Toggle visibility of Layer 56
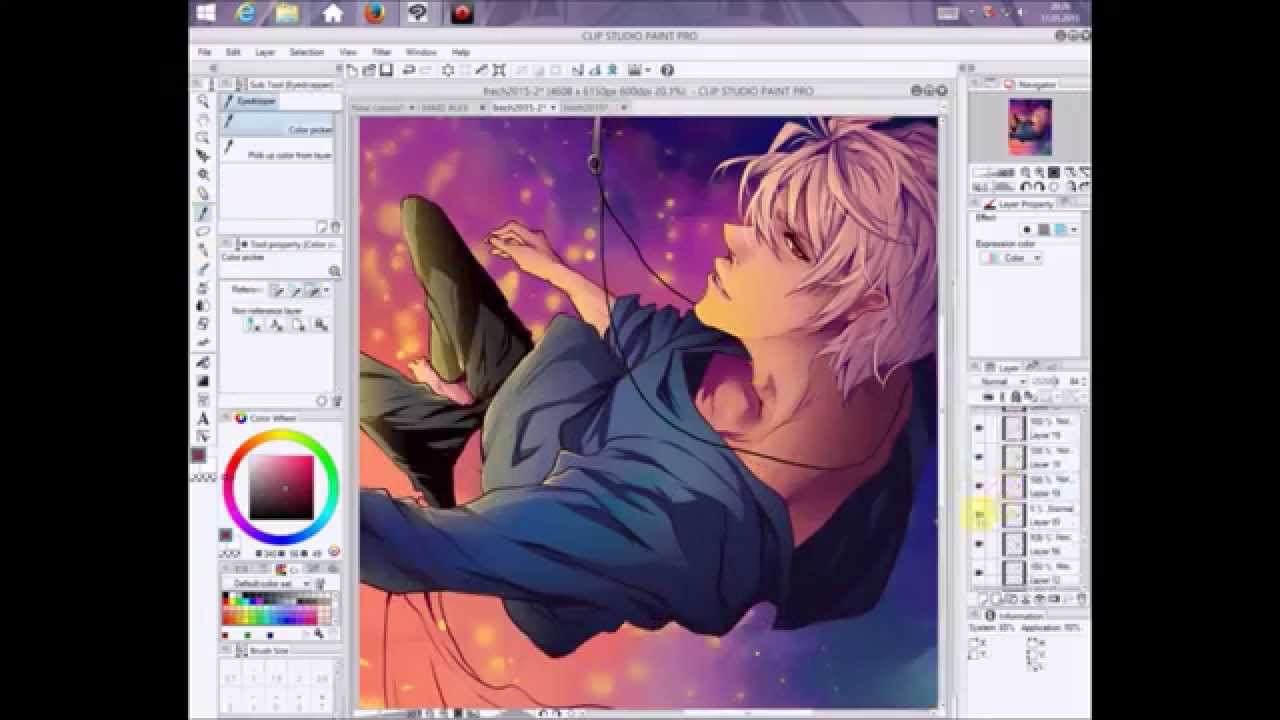Screen dimensions: 1280x720 pyautogui.click(x=979, y=544)
